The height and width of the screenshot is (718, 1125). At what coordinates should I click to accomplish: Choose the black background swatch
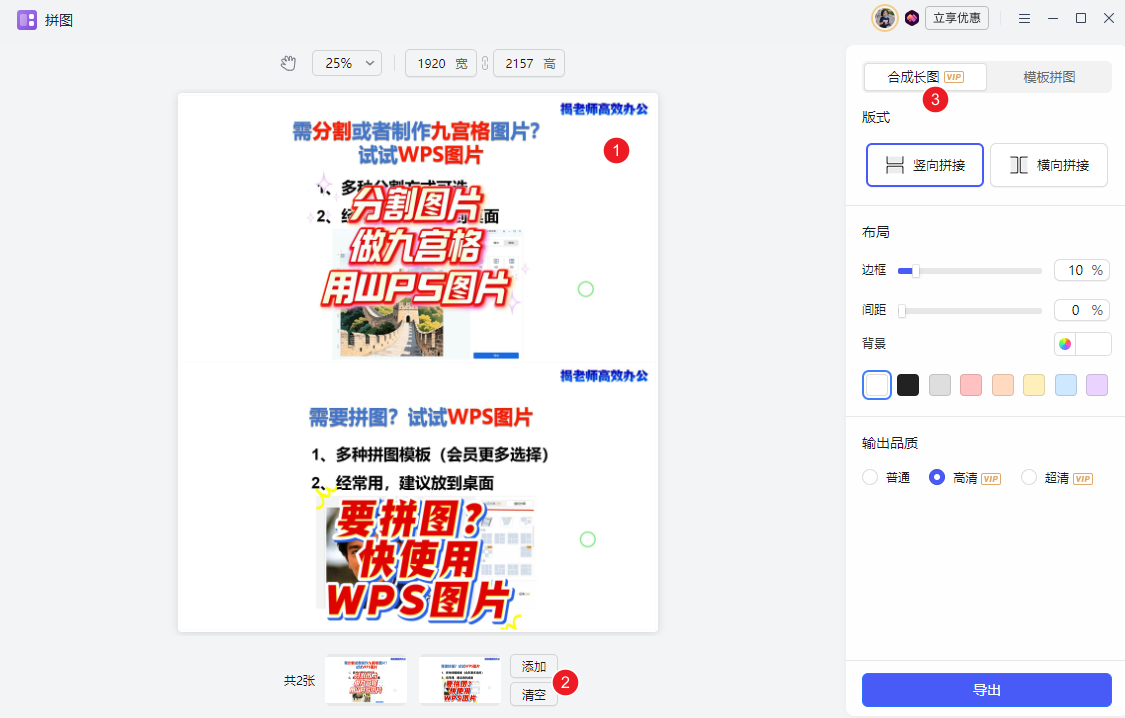908,385
